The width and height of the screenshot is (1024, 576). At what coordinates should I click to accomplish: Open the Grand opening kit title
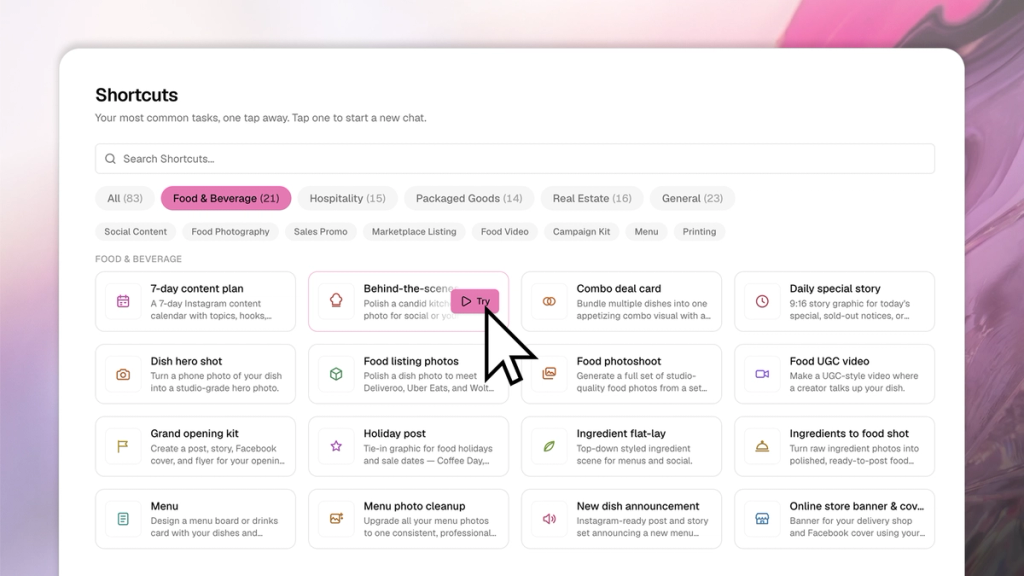pyautogui.click(x=194, y=434)
